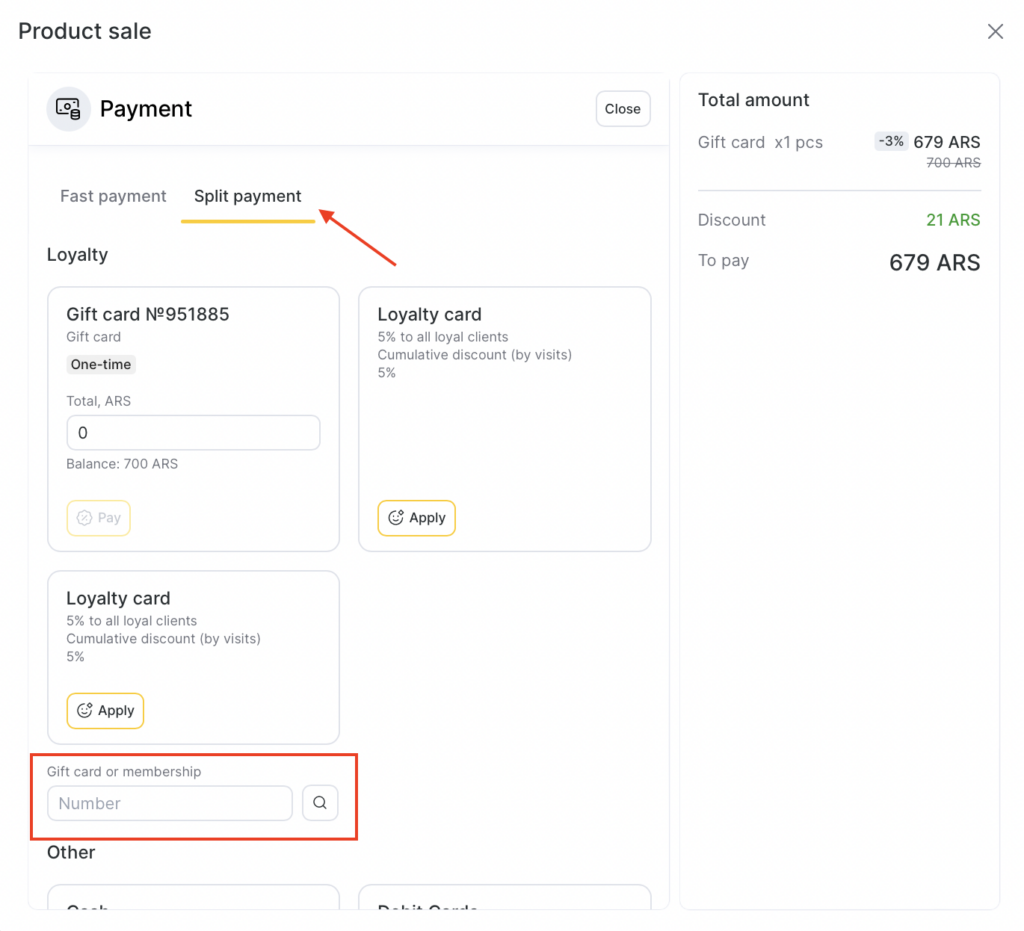Click the Balance: 700 ARS text

click(122, 464)
